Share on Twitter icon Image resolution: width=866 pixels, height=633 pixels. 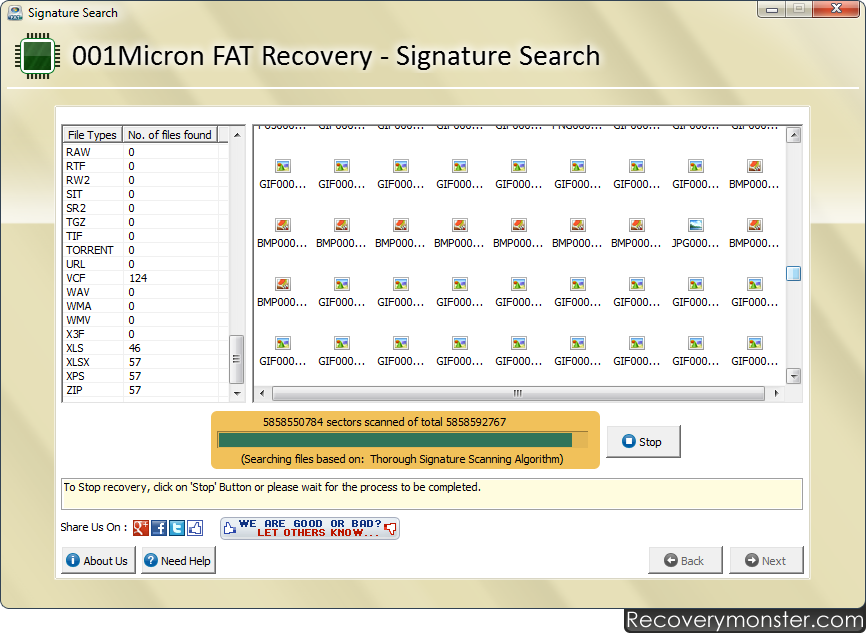(x=177, y=528)
